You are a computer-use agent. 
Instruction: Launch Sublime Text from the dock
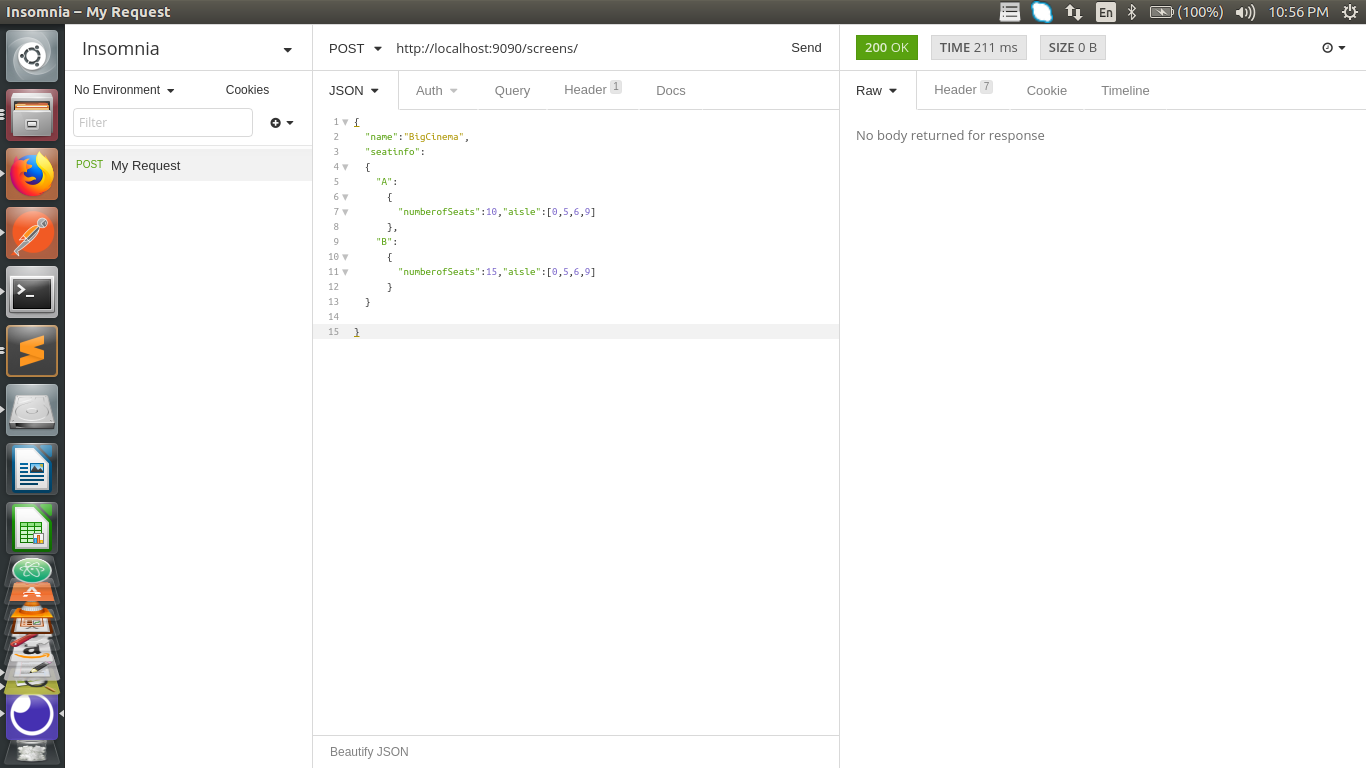[x=32, y=350]
